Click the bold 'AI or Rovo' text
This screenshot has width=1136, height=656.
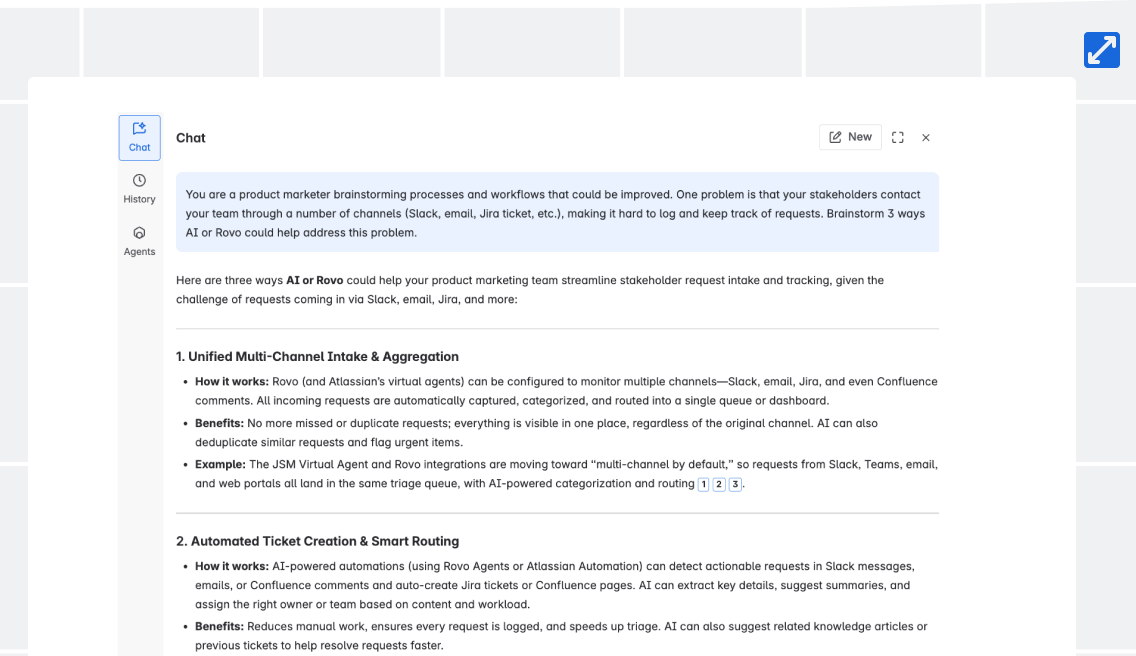pos(314,281)
